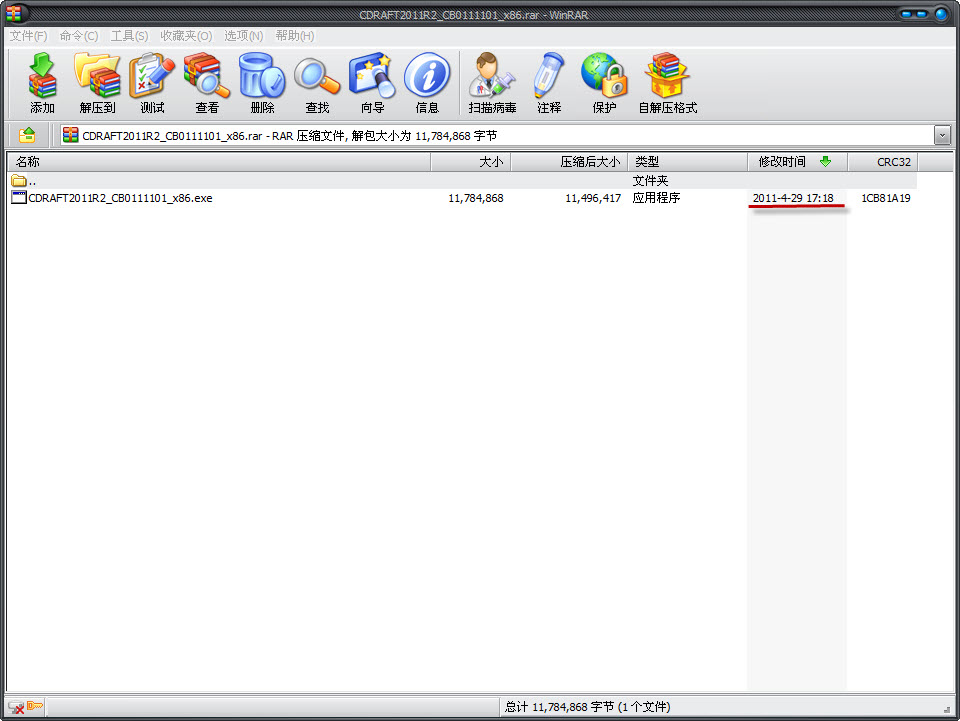This screenshot has height=721, width=960.
Task: Click the 解压到 (Extract To) icon
Action: tap(97, 82)
